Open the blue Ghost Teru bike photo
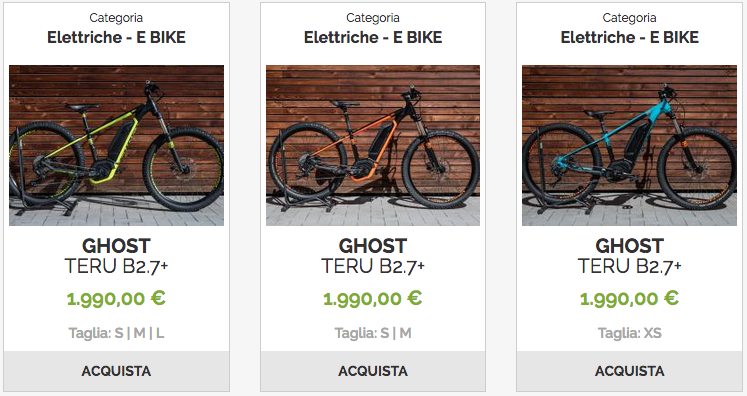This screenshot has width=747, height=396. [629, 145]
